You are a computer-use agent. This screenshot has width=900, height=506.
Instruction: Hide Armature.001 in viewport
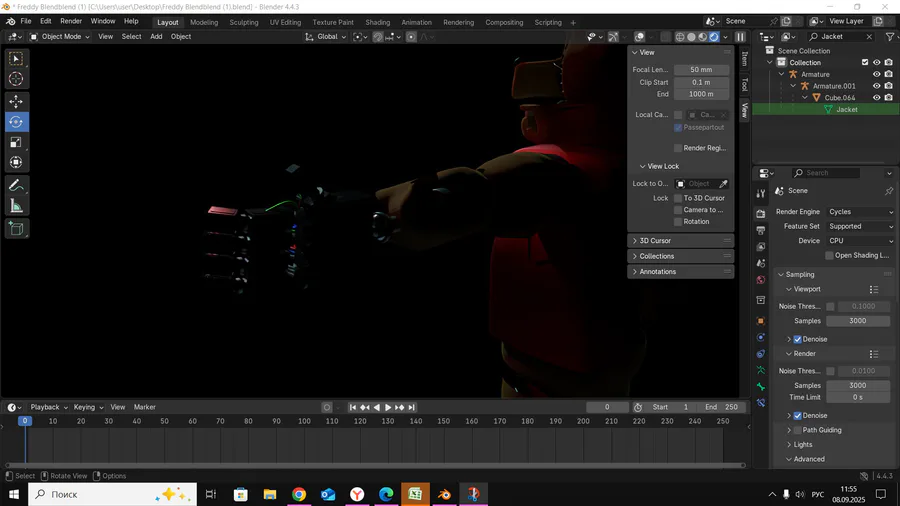tap(876, 86)
